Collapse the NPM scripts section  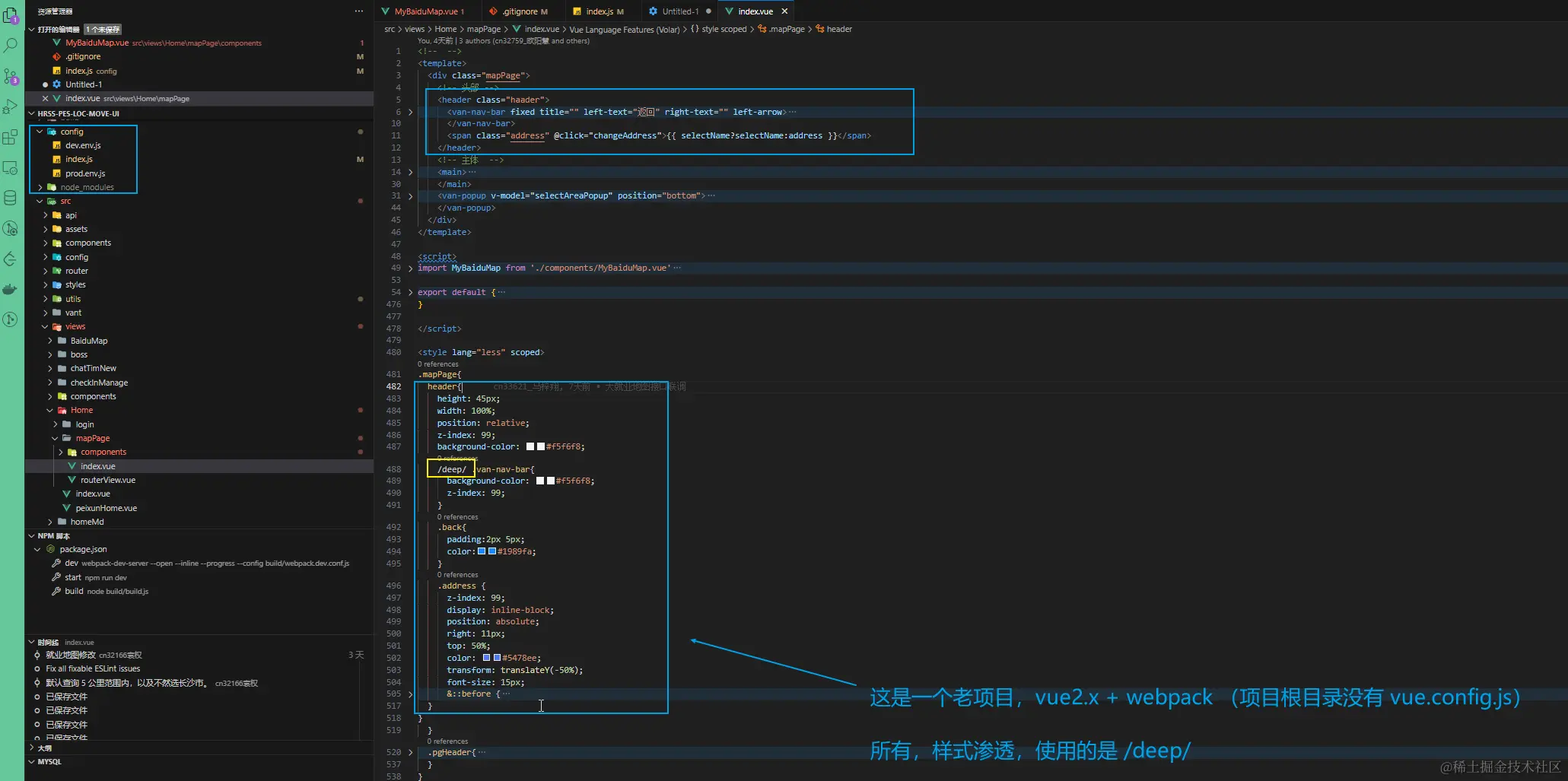click(53, 536)
